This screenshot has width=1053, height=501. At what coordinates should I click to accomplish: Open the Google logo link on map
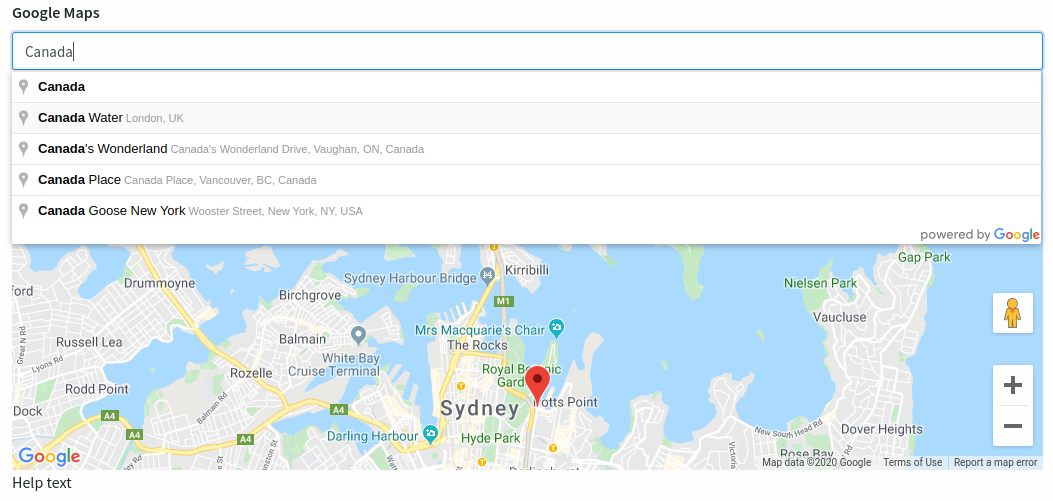[x=49, y=457]
